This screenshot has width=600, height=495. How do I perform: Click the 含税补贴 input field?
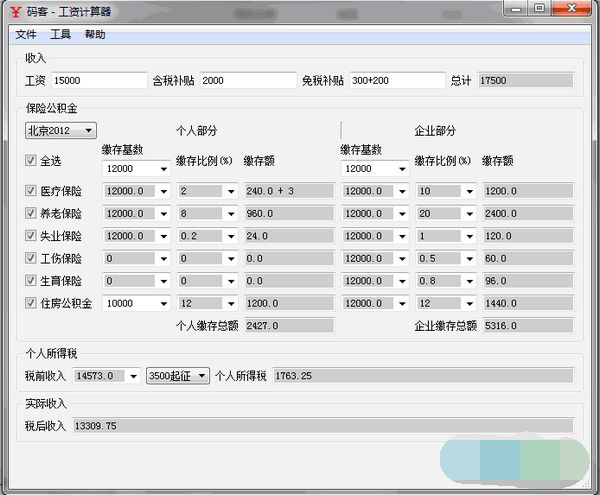[247, 80]
